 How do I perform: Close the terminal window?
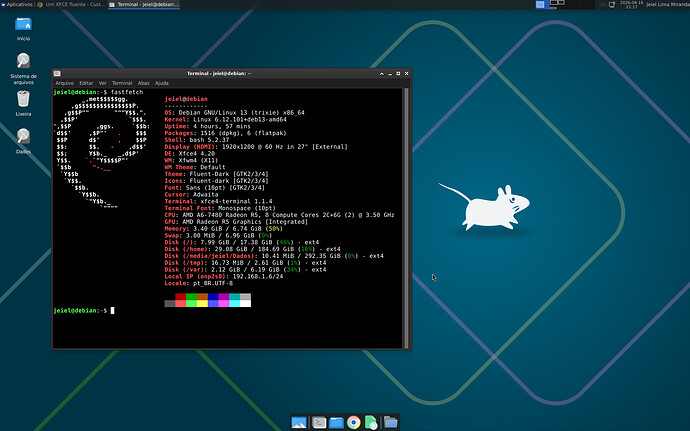pos(407,74)
